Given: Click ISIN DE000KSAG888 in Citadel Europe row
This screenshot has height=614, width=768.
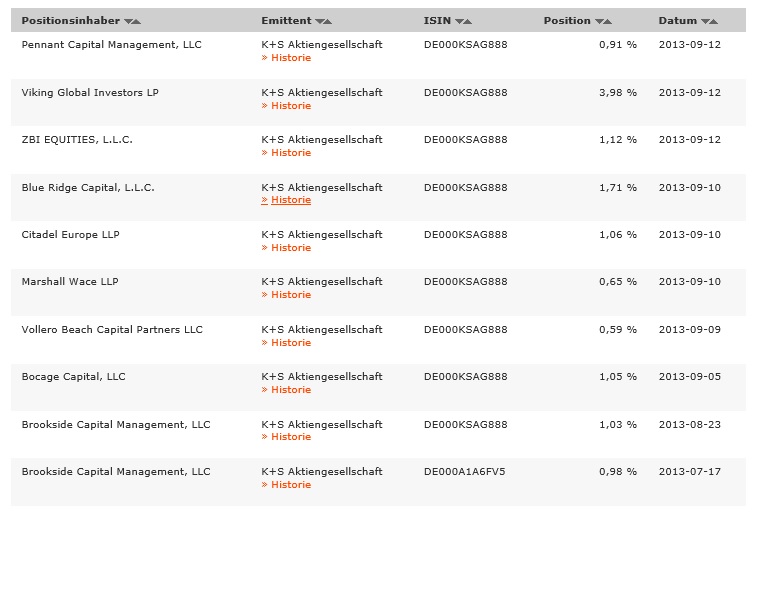Looking at the screenshot, I should coord(466,235).
